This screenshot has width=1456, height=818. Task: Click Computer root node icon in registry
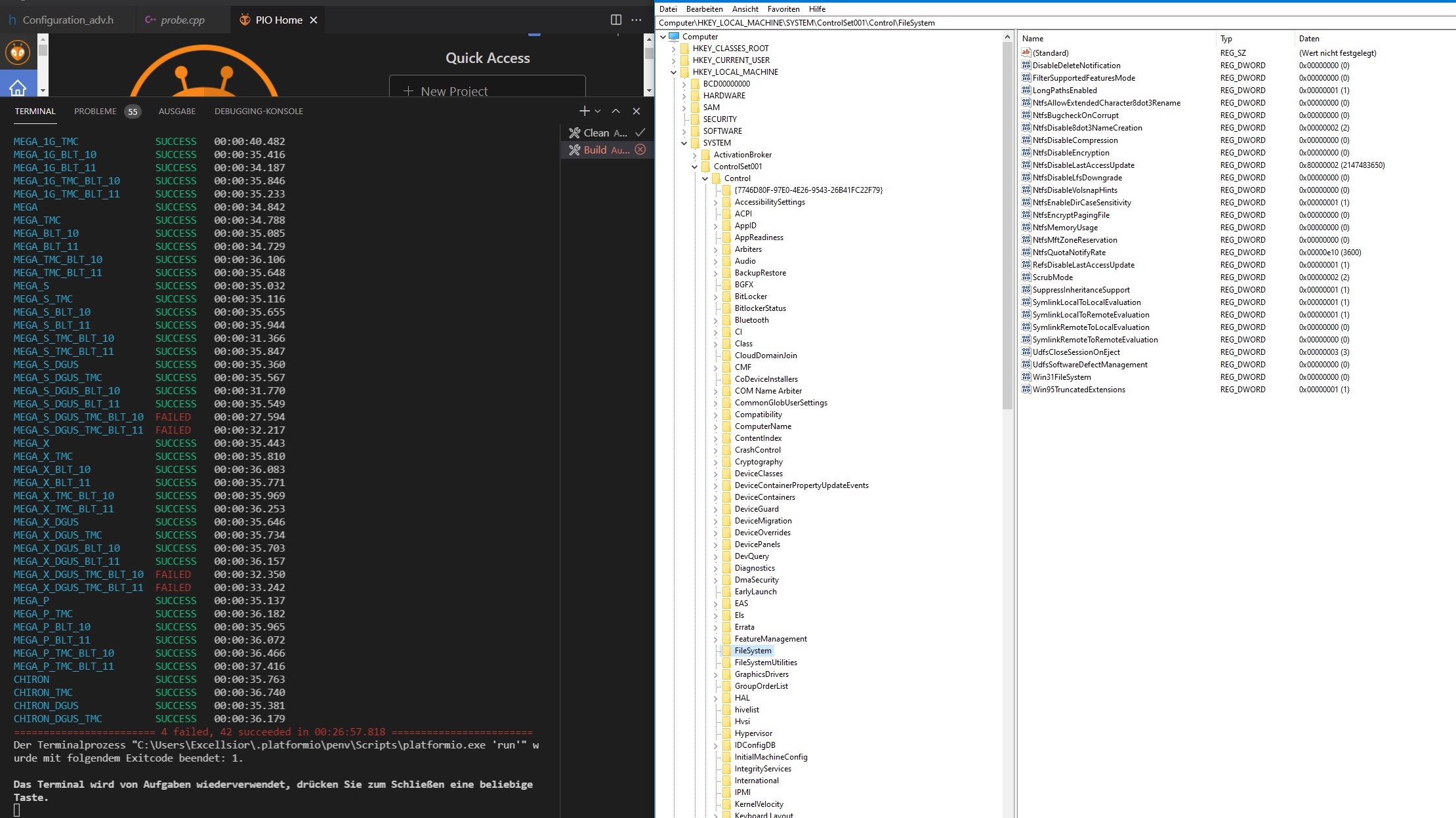click(x=674, y=36)
